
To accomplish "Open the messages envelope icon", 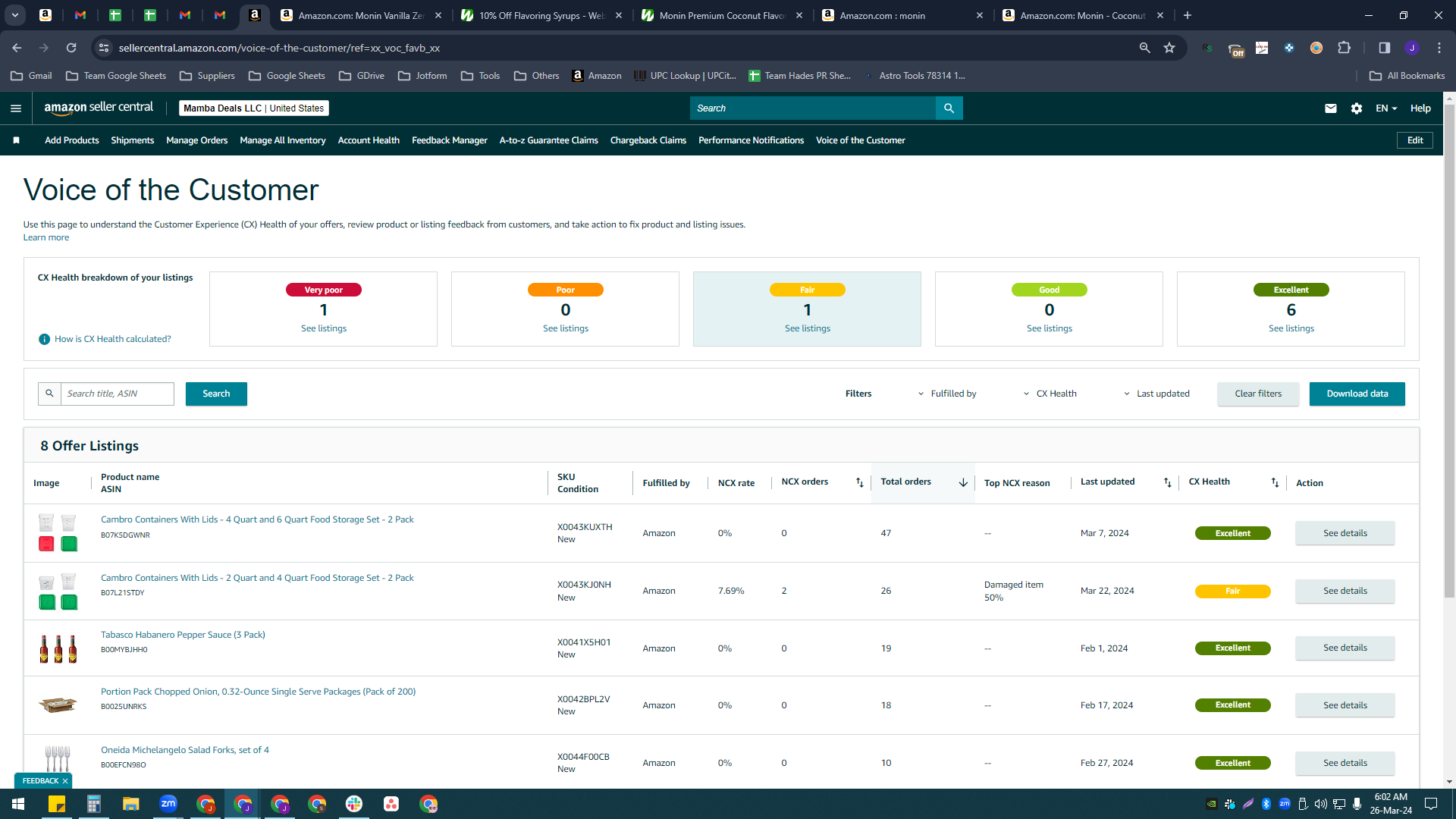I will pyautogui.click(x=1330, y=108).
